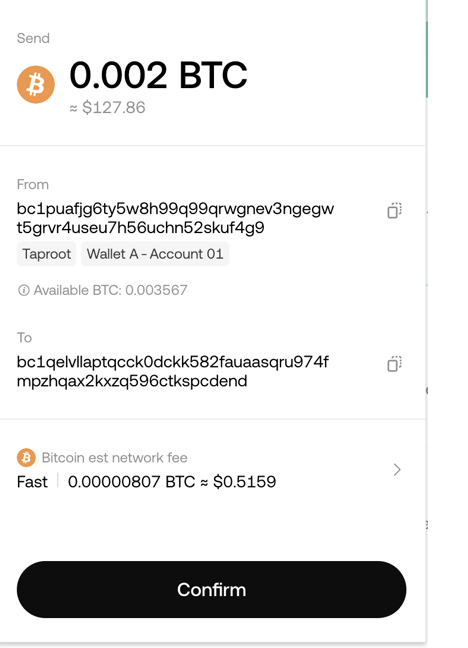This screenshot has width=468, height=648.
Task: Click the 0.002 BTC amount
Action: (x=158, y=75)
